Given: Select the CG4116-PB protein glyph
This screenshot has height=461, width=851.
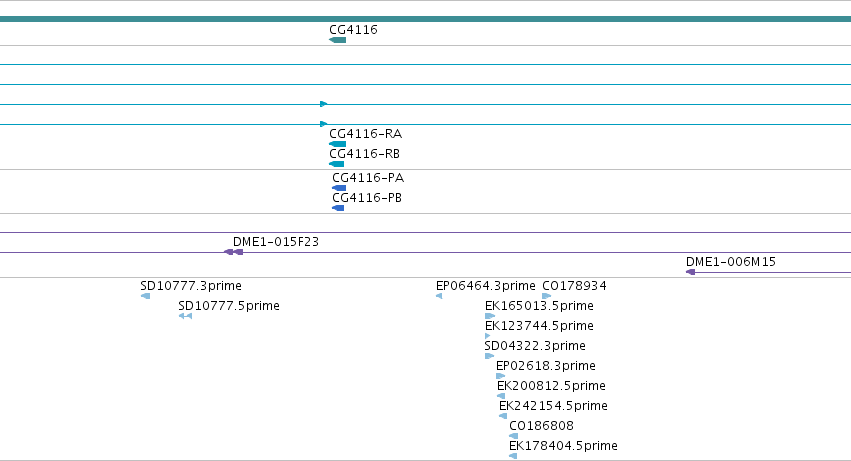Looking at the screenshot, I should point(338,208).
